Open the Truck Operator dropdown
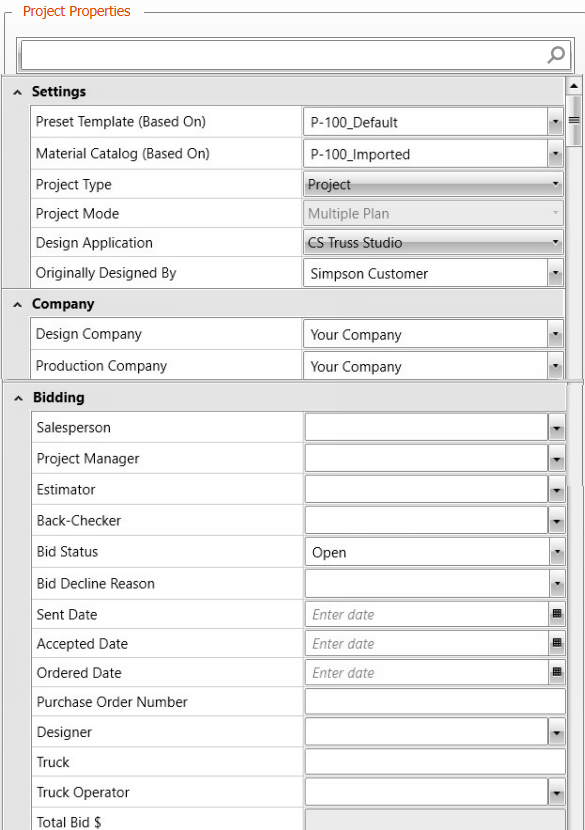The width and height of the screenshot is (585, 830). click(x=556, y=792)
